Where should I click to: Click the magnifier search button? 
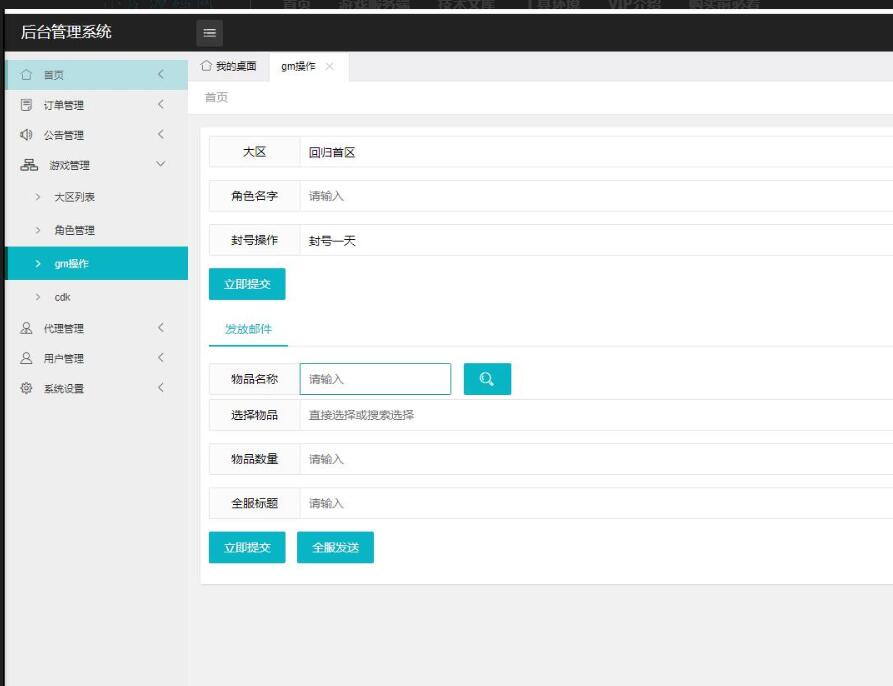point(487,379)
